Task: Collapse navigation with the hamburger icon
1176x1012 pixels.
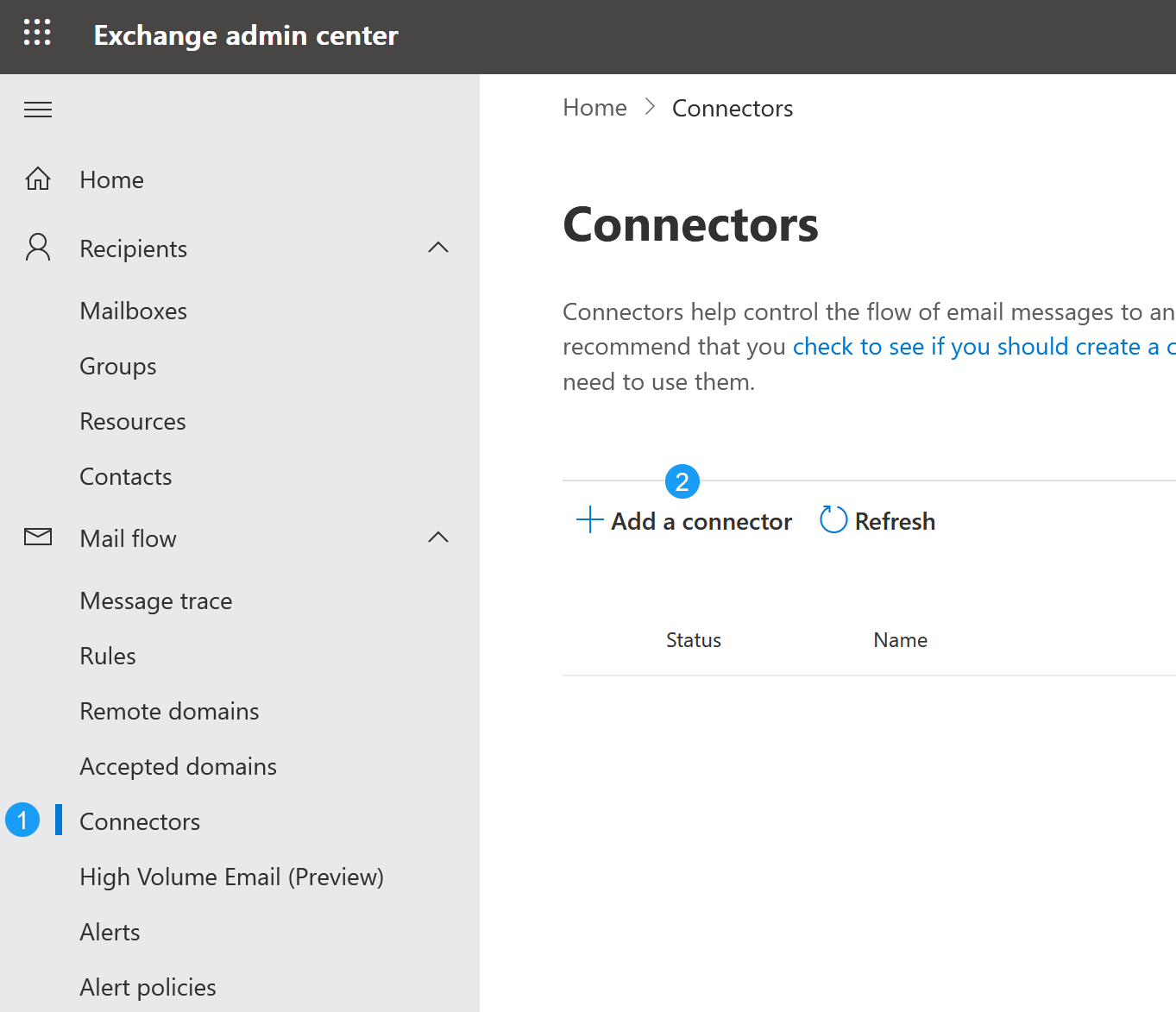Action: coord(37,110)
